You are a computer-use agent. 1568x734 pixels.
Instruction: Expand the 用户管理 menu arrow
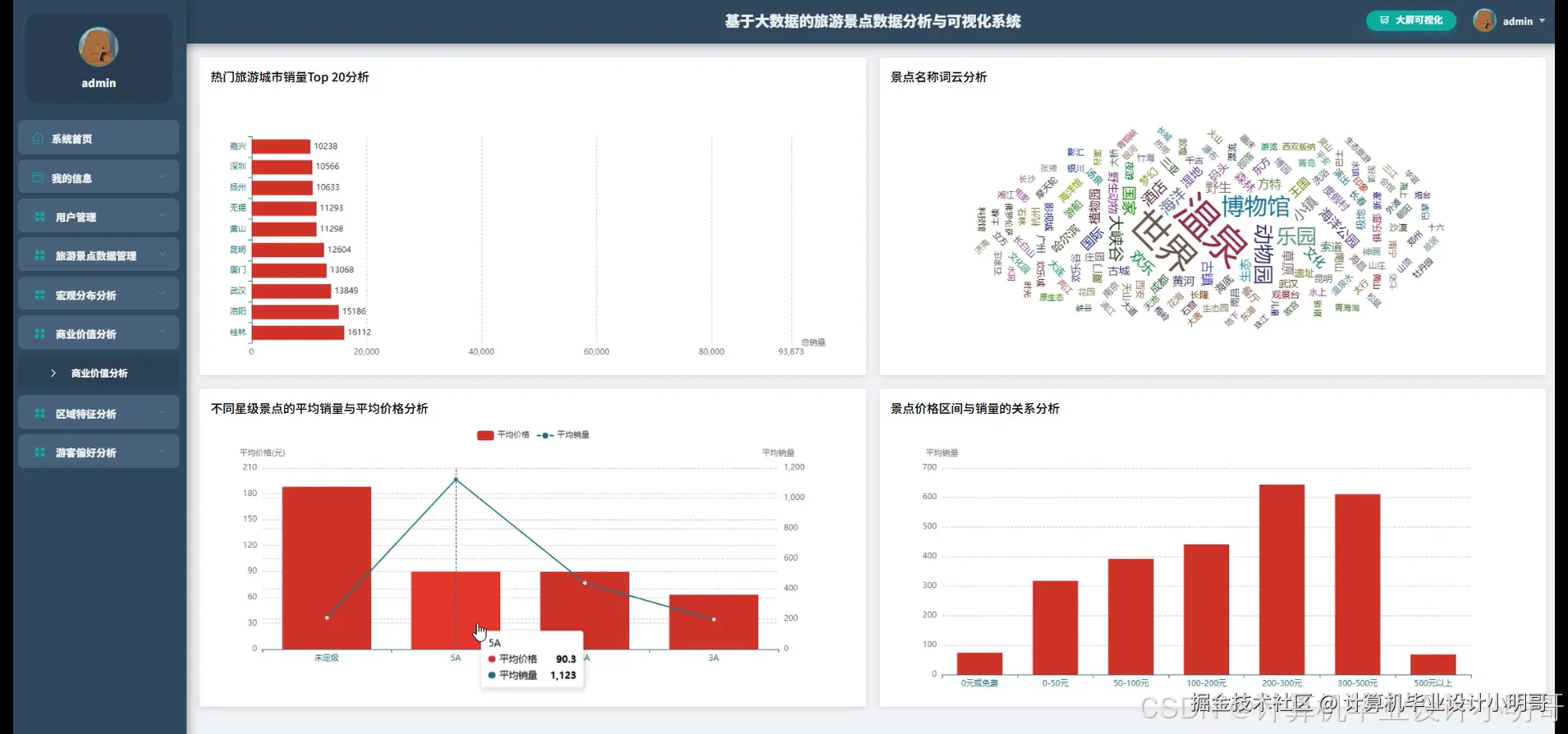point(162,216)
